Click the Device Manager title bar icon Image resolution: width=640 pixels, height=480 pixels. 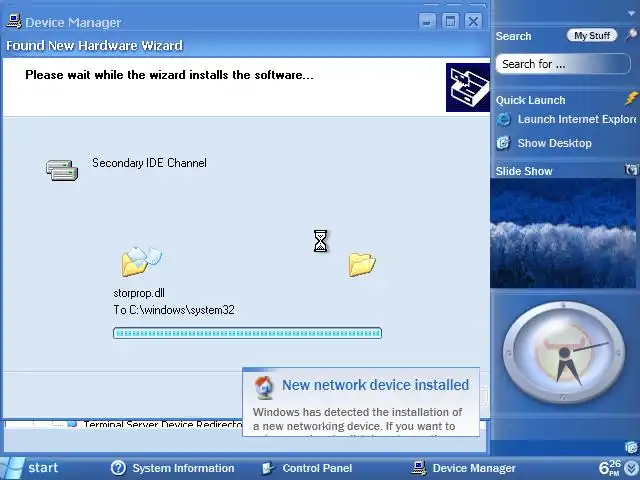click(x=14, y=21)
